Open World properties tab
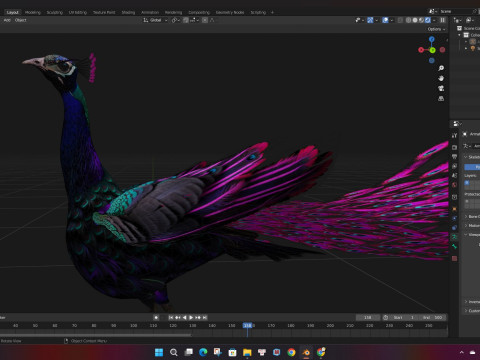This screenshot has height=360, width=480. click(454, 185)
